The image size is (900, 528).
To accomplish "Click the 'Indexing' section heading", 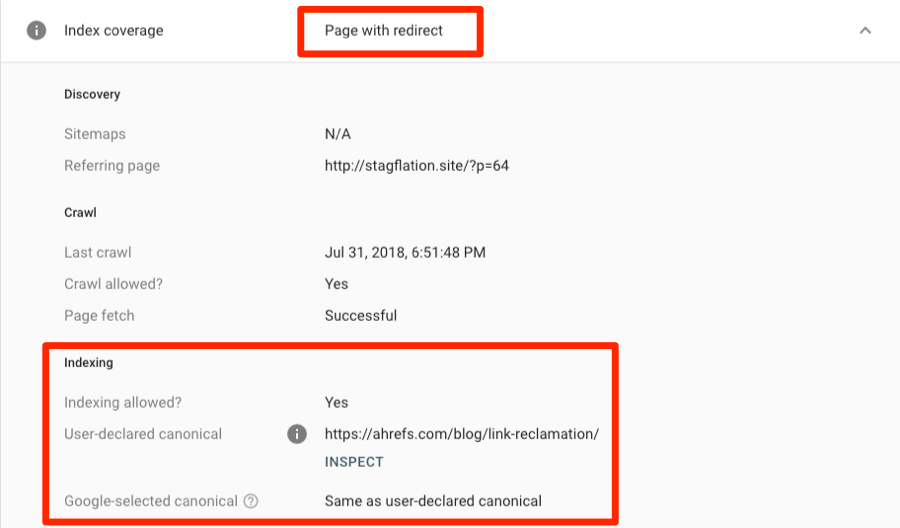I will (x=88, y=362).
